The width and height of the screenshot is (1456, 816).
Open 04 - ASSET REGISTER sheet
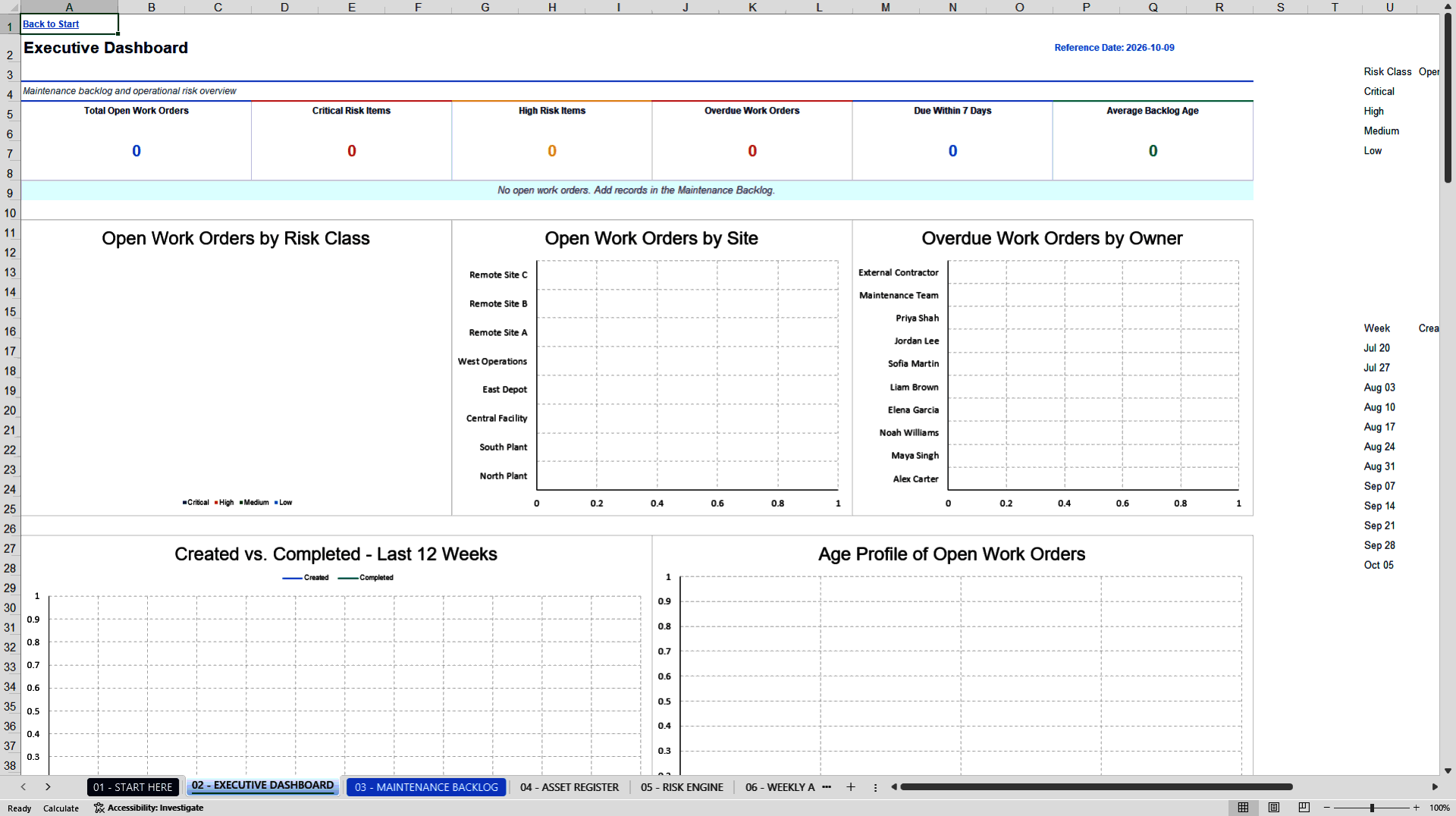click(x=570, y=787)
